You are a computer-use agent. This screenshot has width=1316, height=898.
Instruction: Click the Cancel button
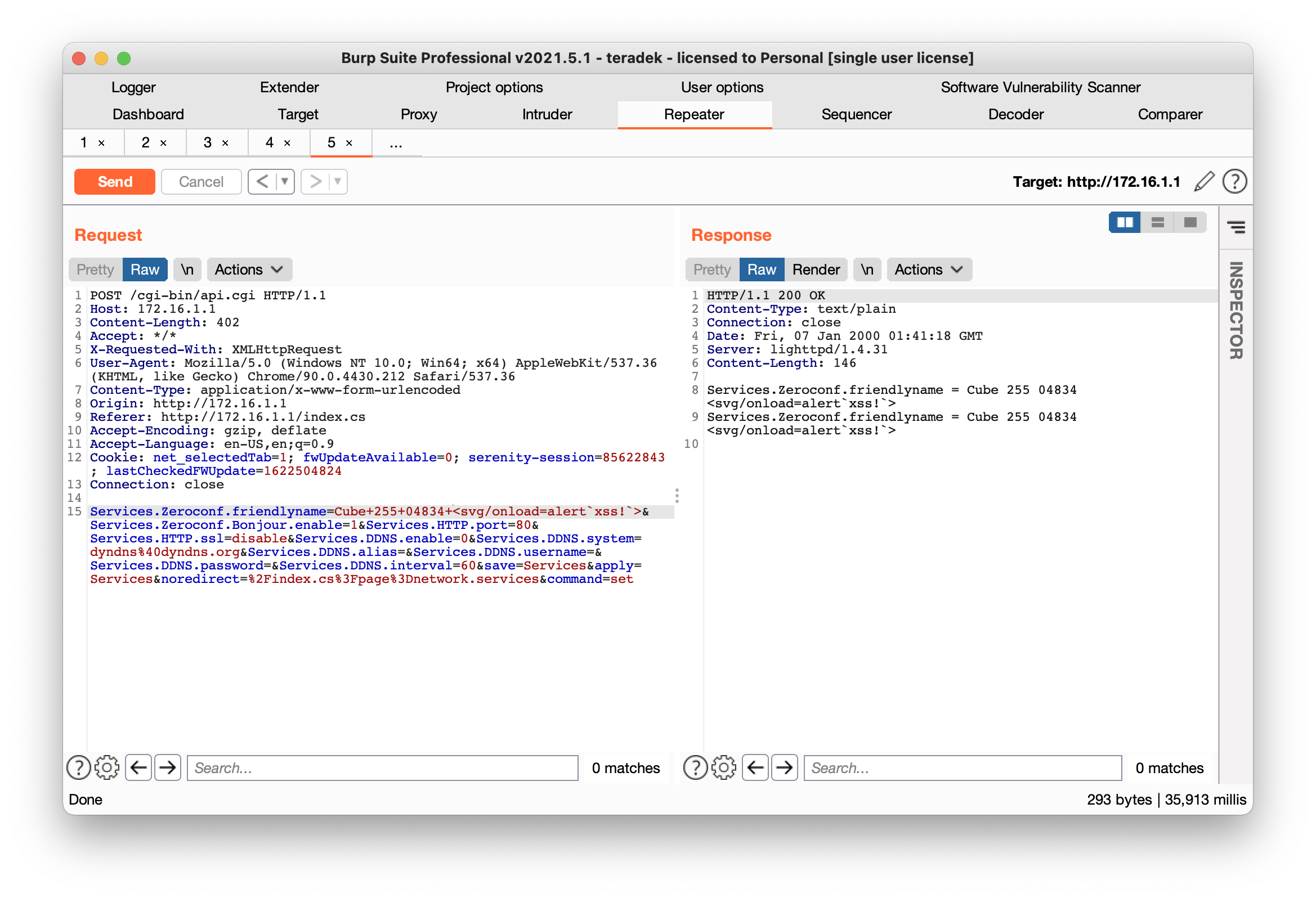201,182
